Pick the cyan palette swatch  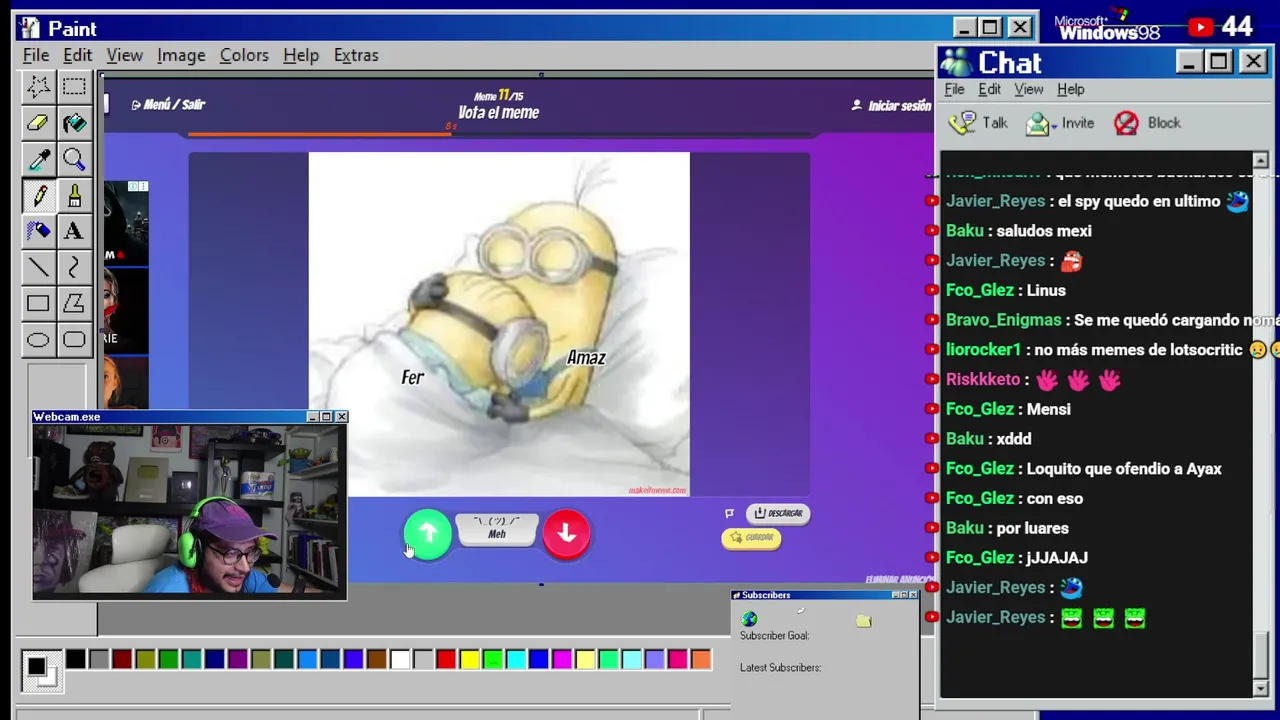[x=516, y=659]
